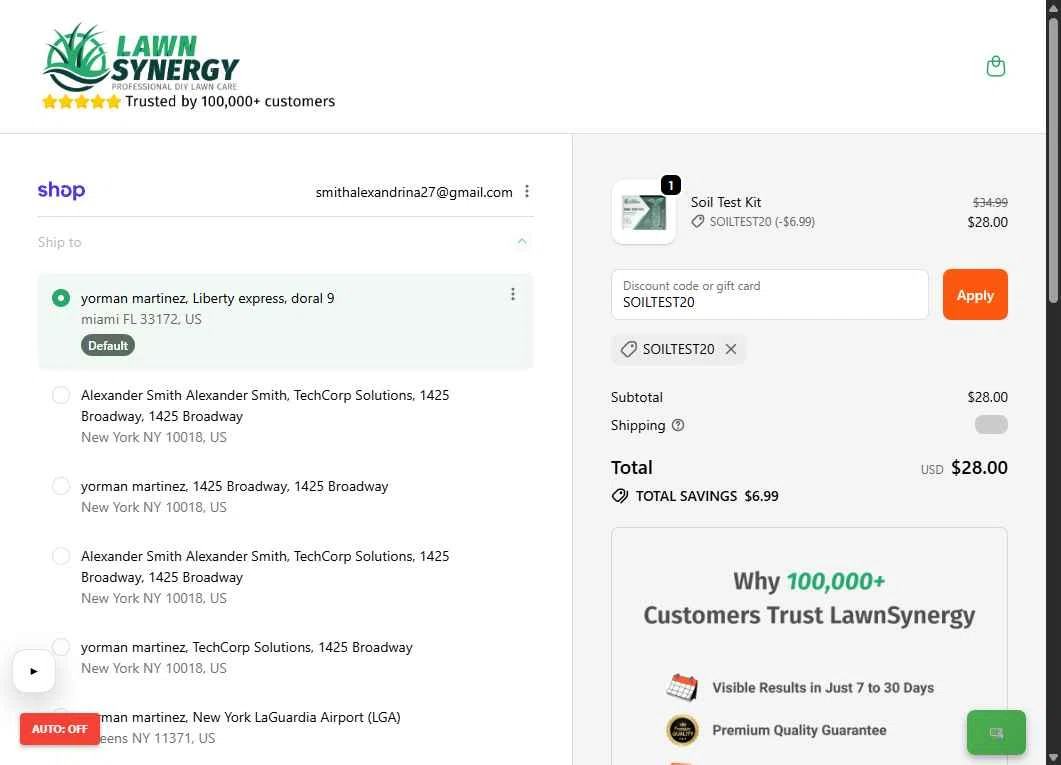Open the green chat widget button
The image size is (1061, 765).
(x=996, y=733)
